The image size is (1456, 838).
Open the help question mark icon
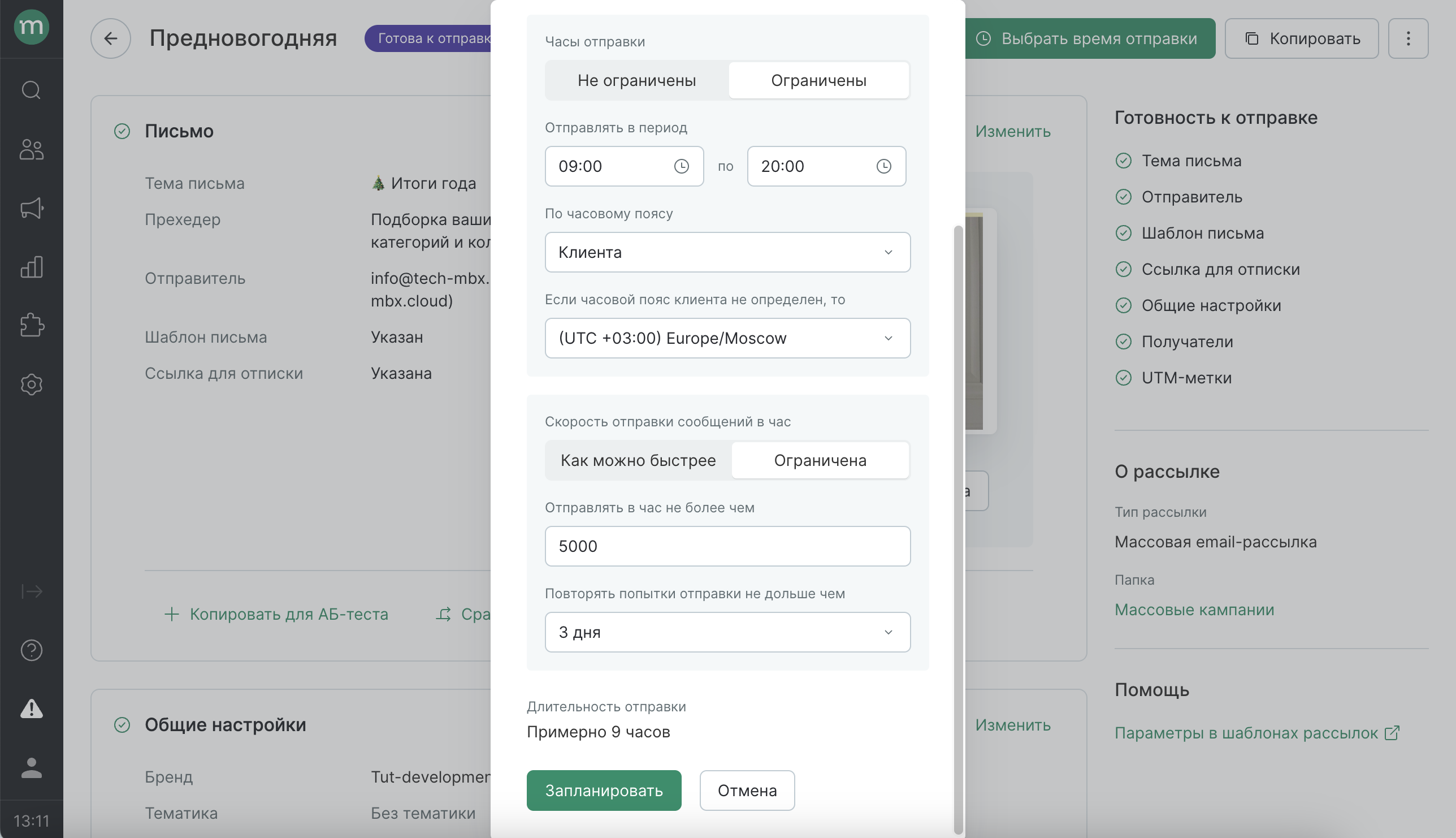31,650
